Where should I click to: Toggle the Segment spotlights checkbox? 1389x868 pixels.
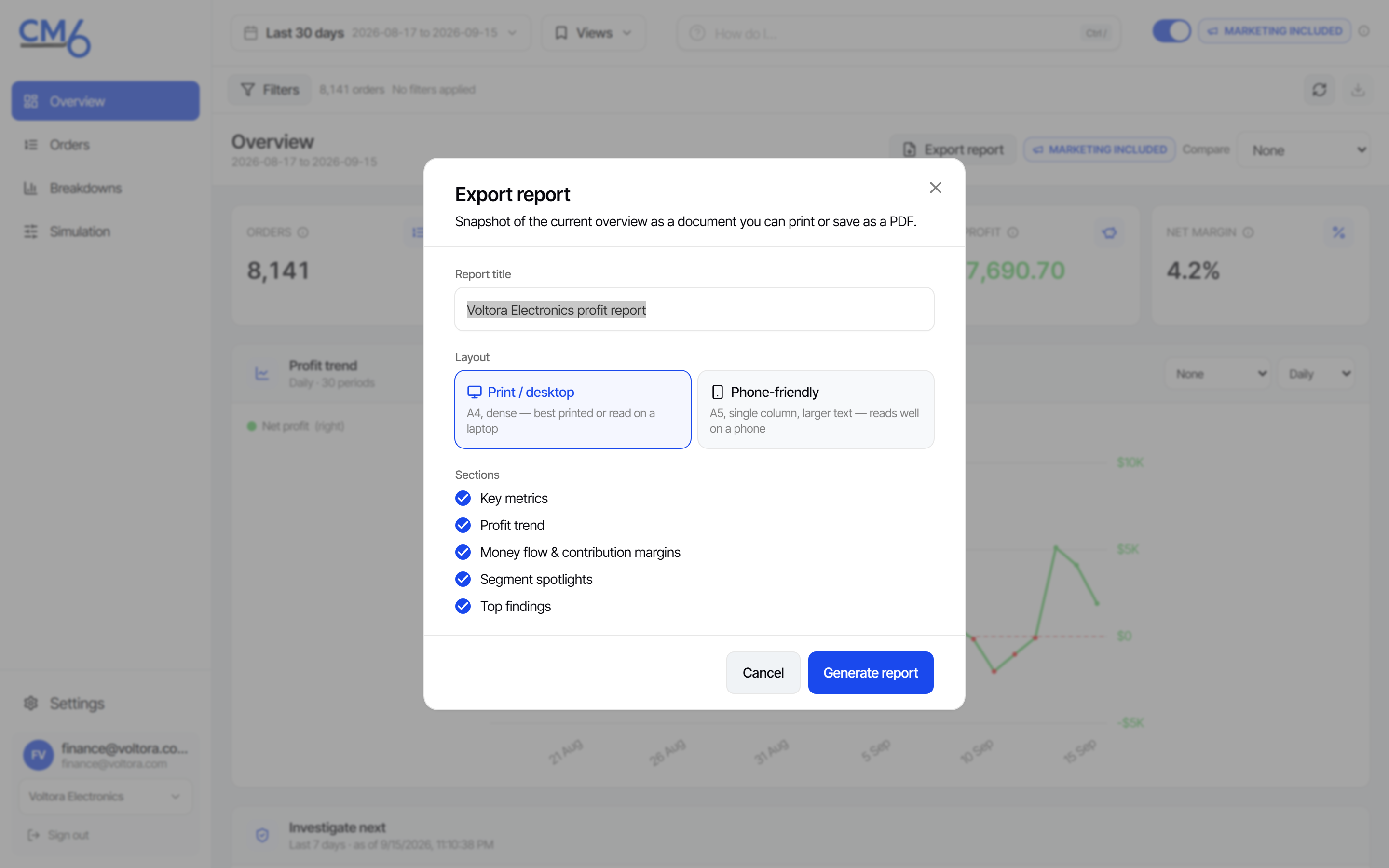463,579
